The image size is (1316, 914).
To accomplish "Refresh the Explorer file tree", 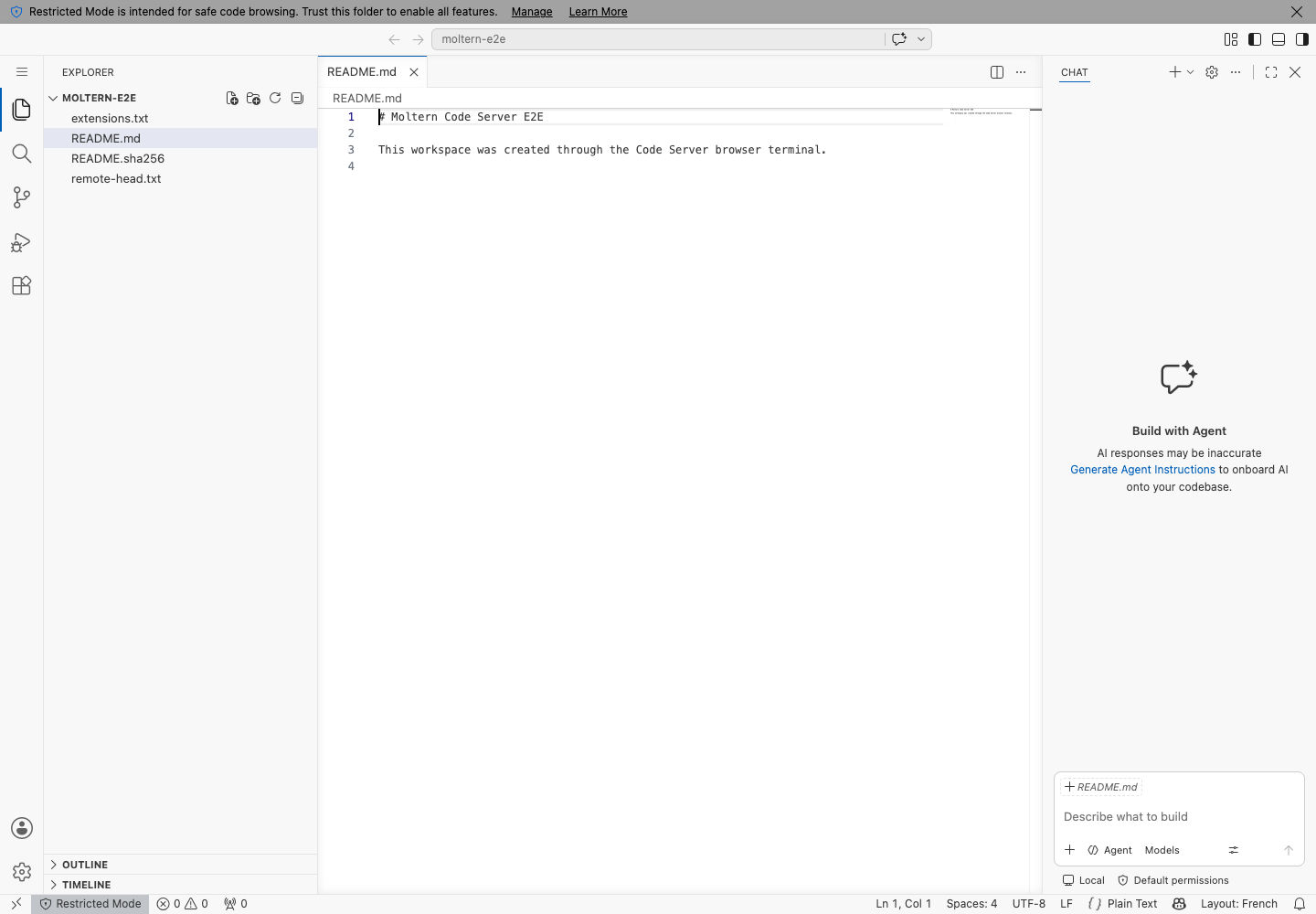I will point(275,98).
